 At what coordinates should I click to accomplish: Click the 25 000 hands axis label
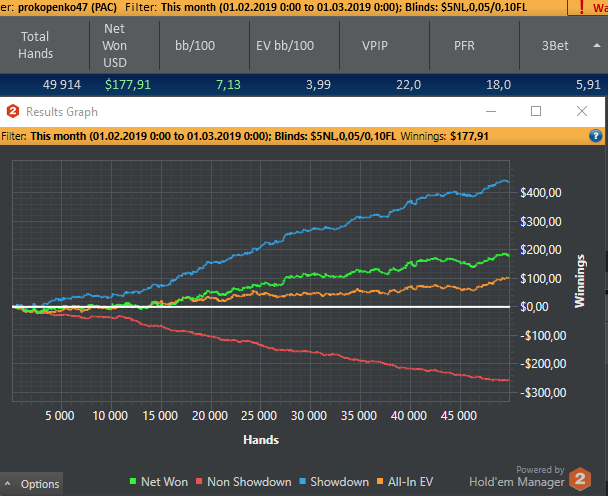point(259,416)
